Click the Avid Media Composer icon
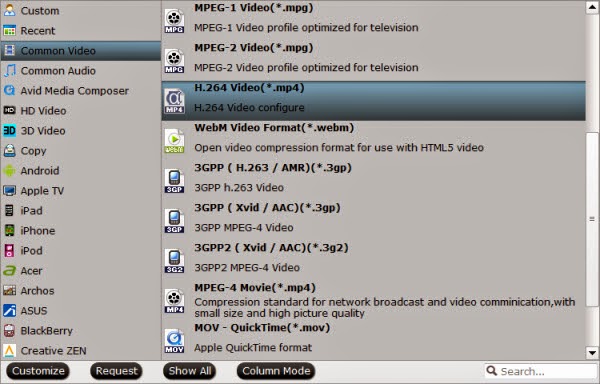 coord(10,90)
